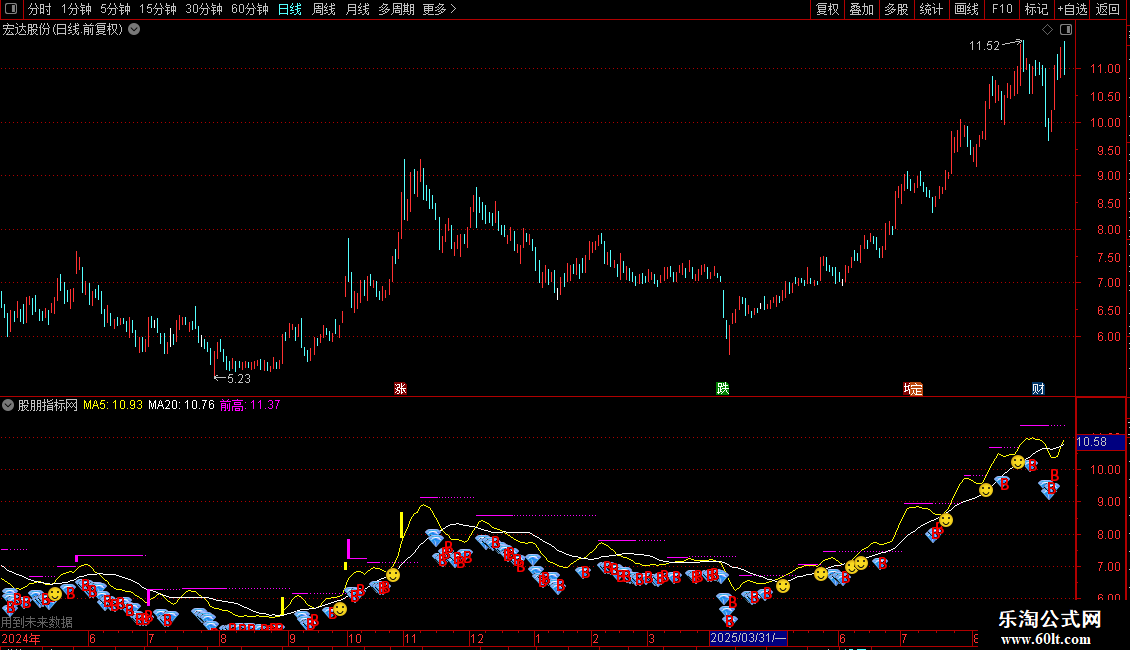The height and width of the screenshot is (650, 1130).
Task: Toggle the right panel icon near diamond
Action: point(1067,30)
